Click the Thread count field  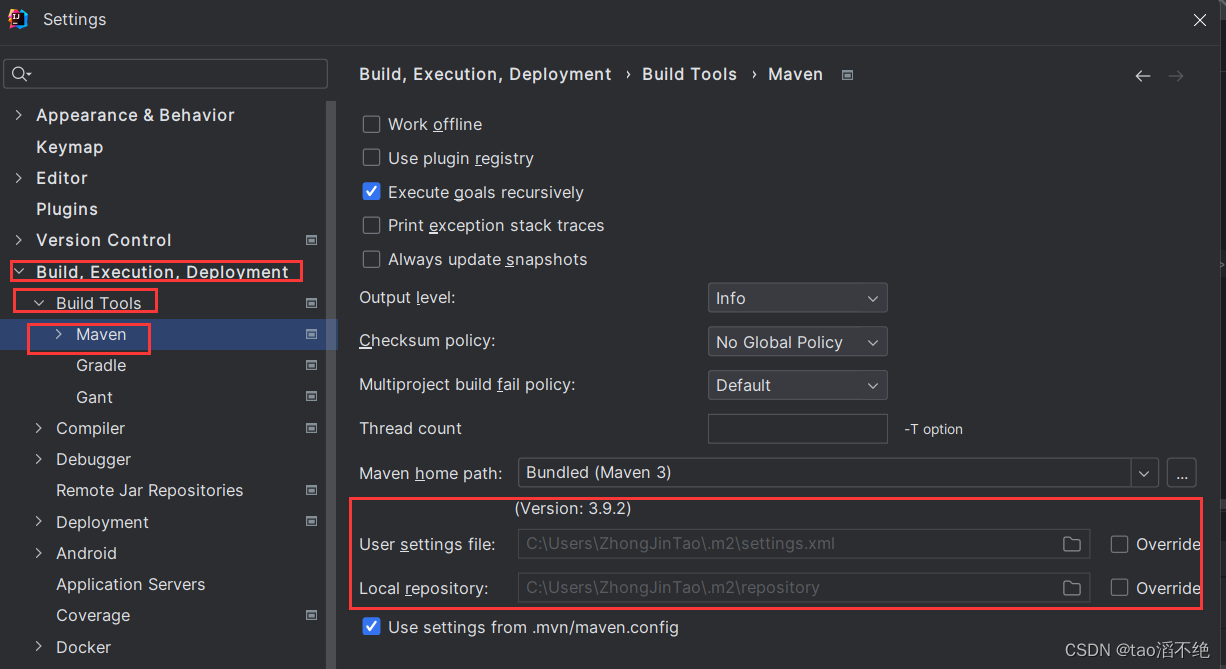[x=797, y=428]
